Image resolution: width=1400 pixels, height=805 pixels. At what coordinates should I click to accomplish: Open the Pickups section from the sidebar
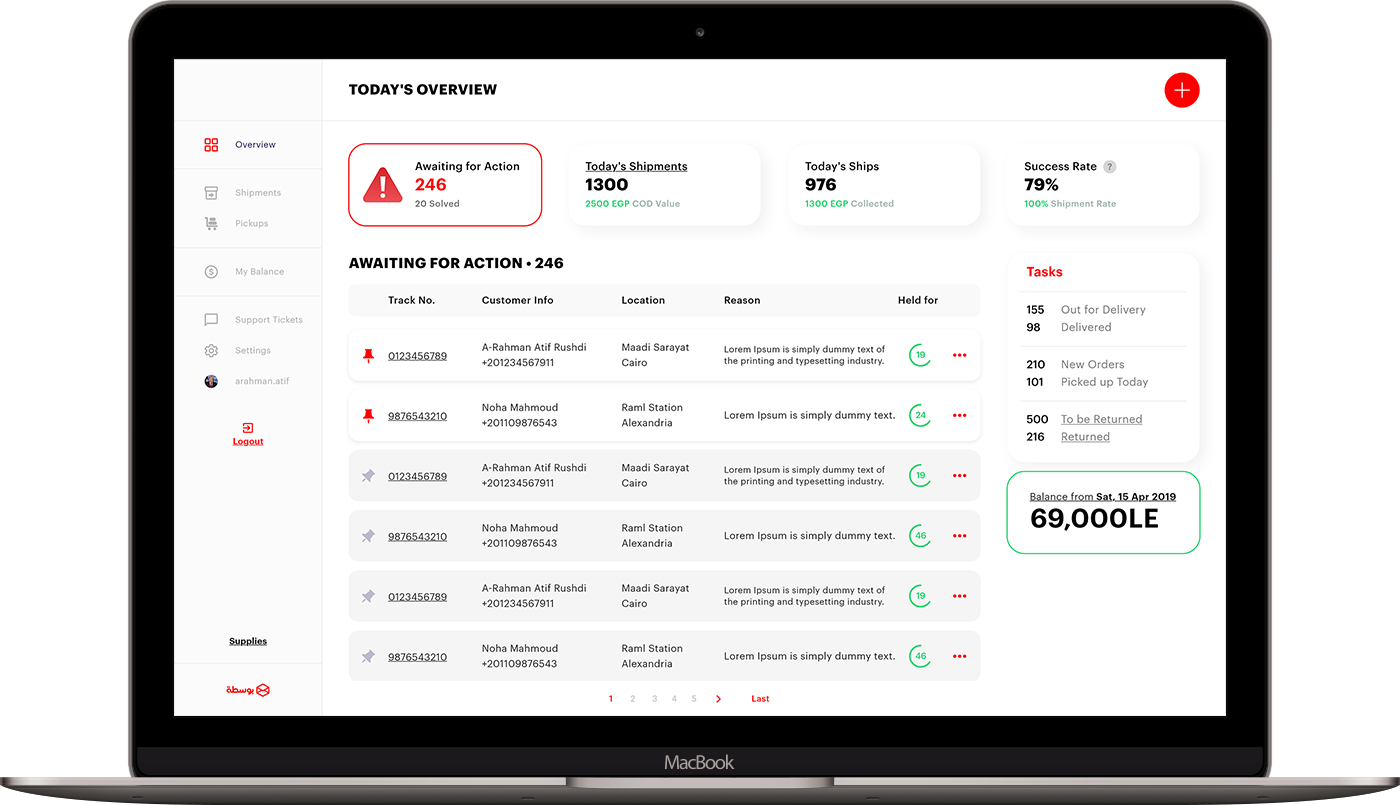[252, 223]
